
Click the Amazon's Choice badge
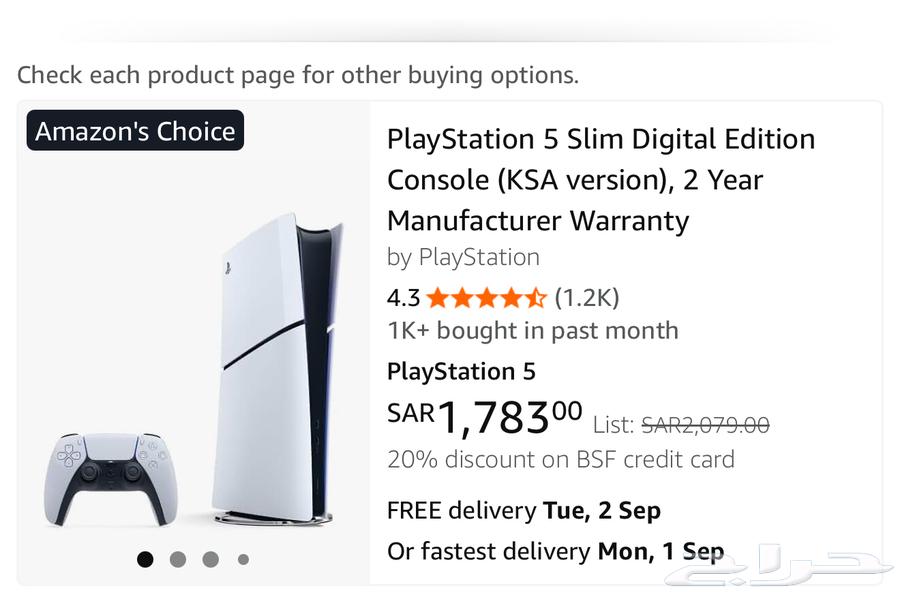[x=135, y=131]
